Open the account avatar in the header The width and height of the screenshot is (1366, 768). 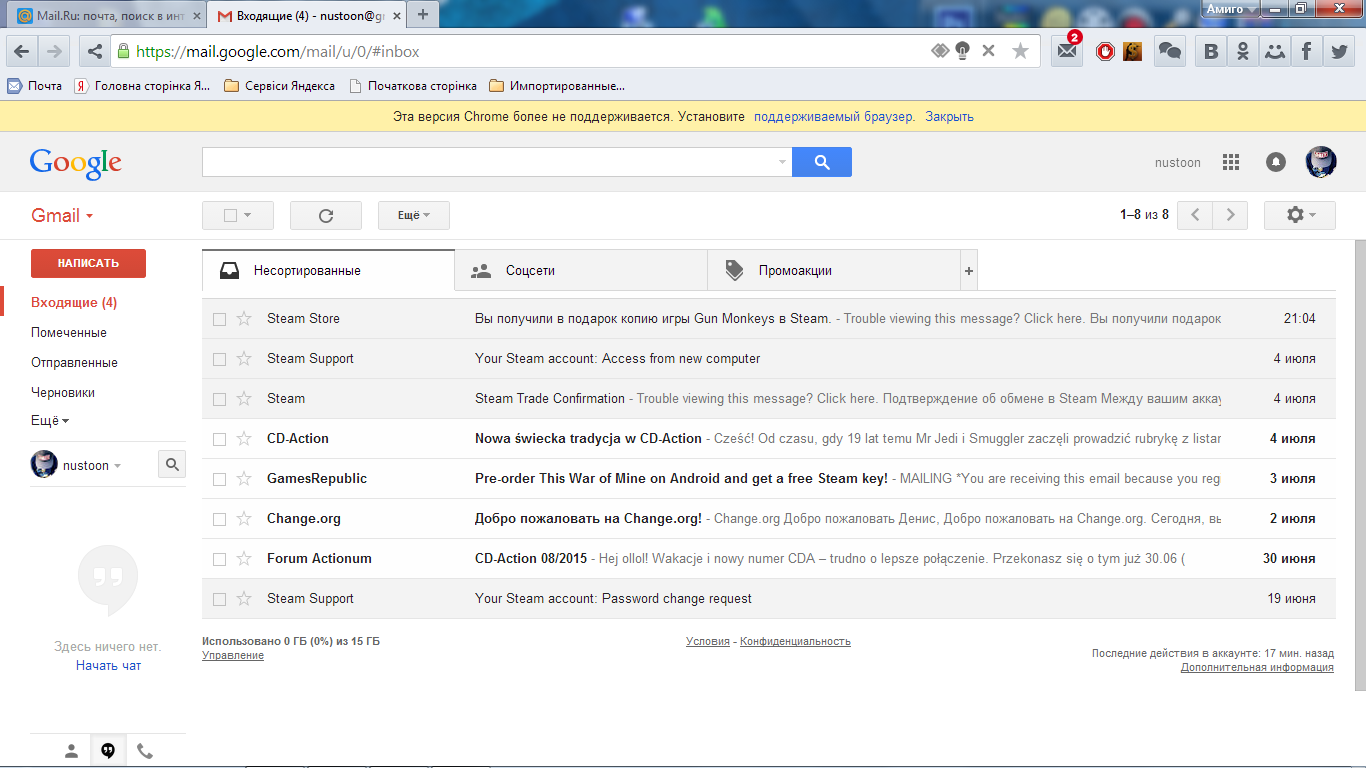tap(1321, 162)
